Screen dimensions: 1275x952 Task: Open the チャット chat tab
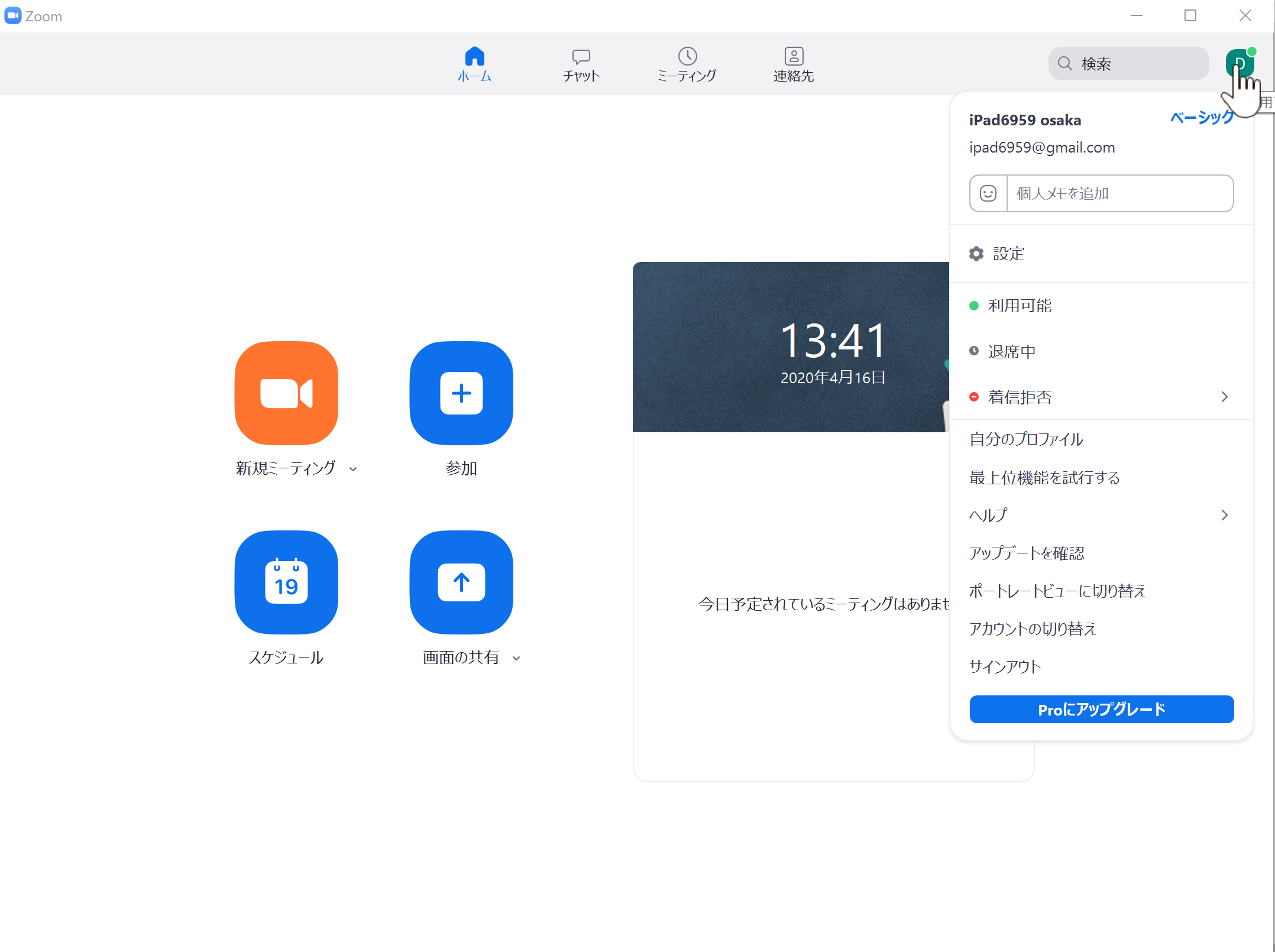(581, 65)
